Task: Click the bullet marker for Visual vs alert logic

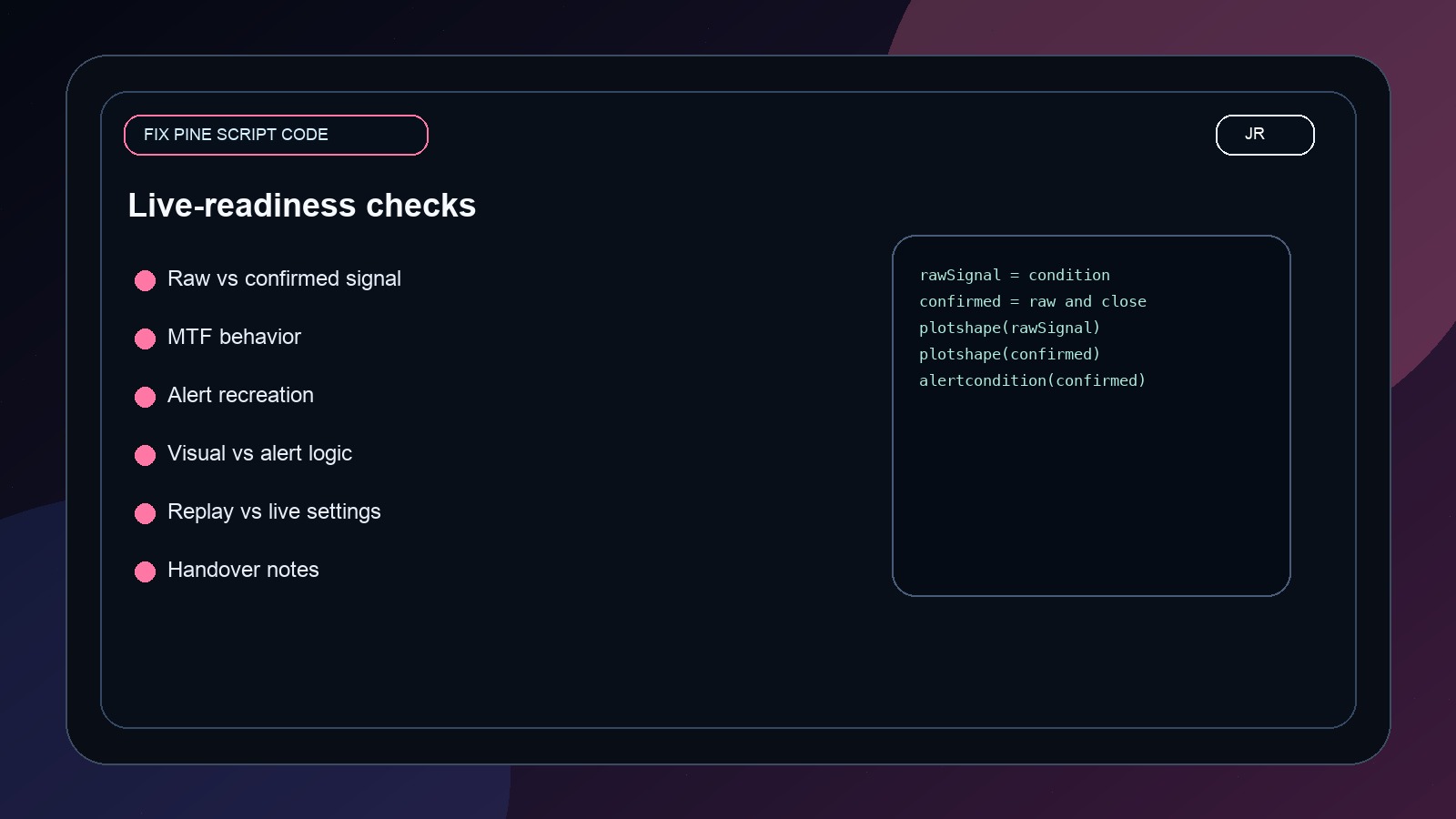Action: 145,455
